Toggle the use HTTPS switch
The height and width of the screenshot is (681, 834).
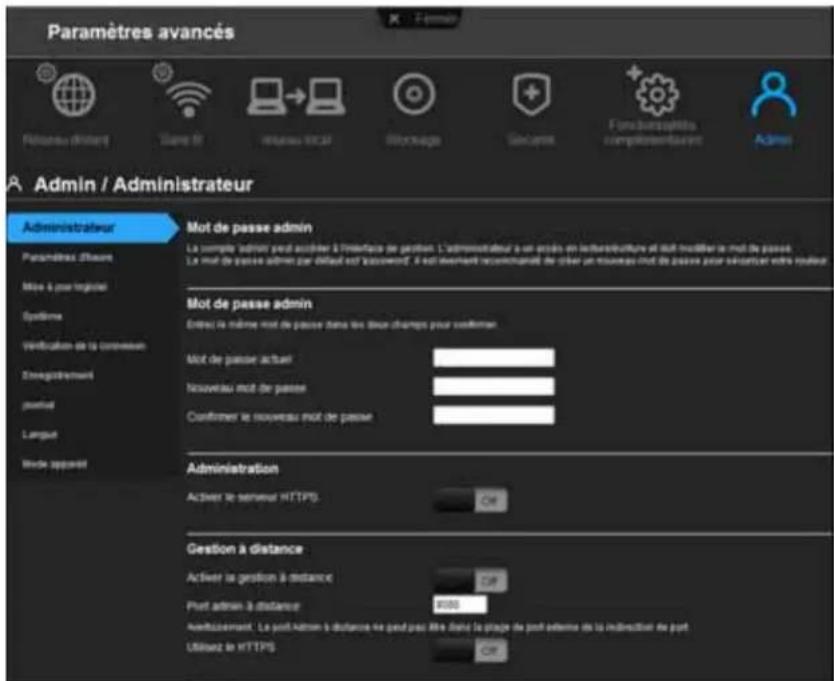click(x=470, y=651)
